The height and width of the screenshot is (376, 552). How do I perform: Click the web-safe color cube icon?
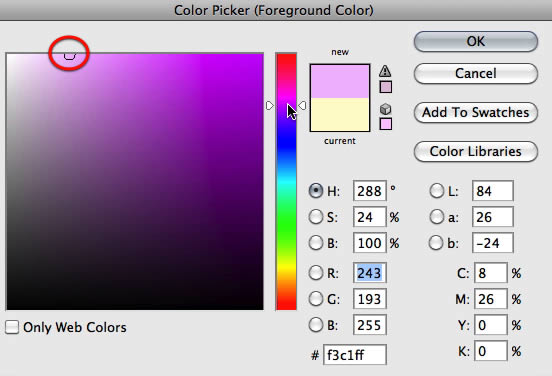[x=385, y=109]
